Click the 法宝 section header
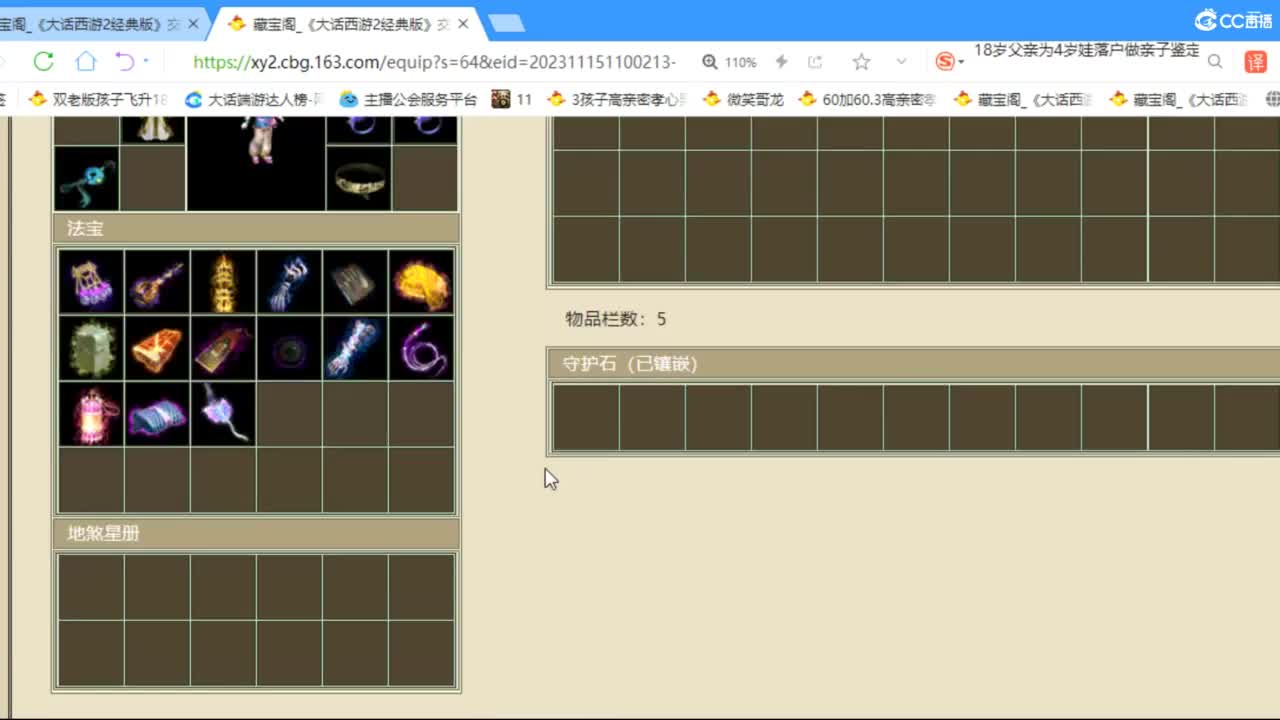Image resolution: width=1280 pixels, height=720 pixels. click(x=256, y=229)
